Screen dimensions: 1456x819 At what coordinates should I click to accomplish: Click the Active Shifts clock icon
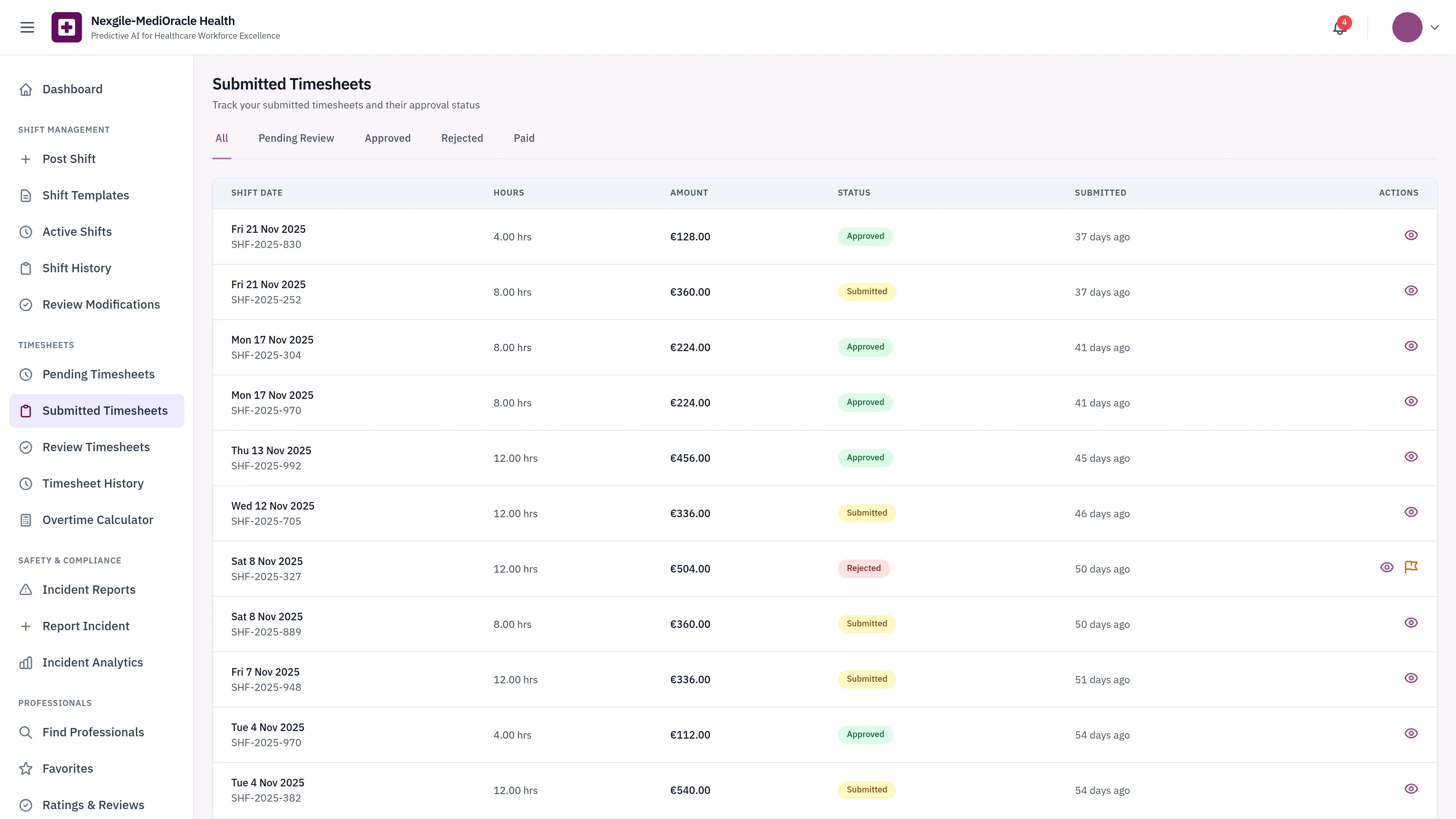click(x=26, y=232)
